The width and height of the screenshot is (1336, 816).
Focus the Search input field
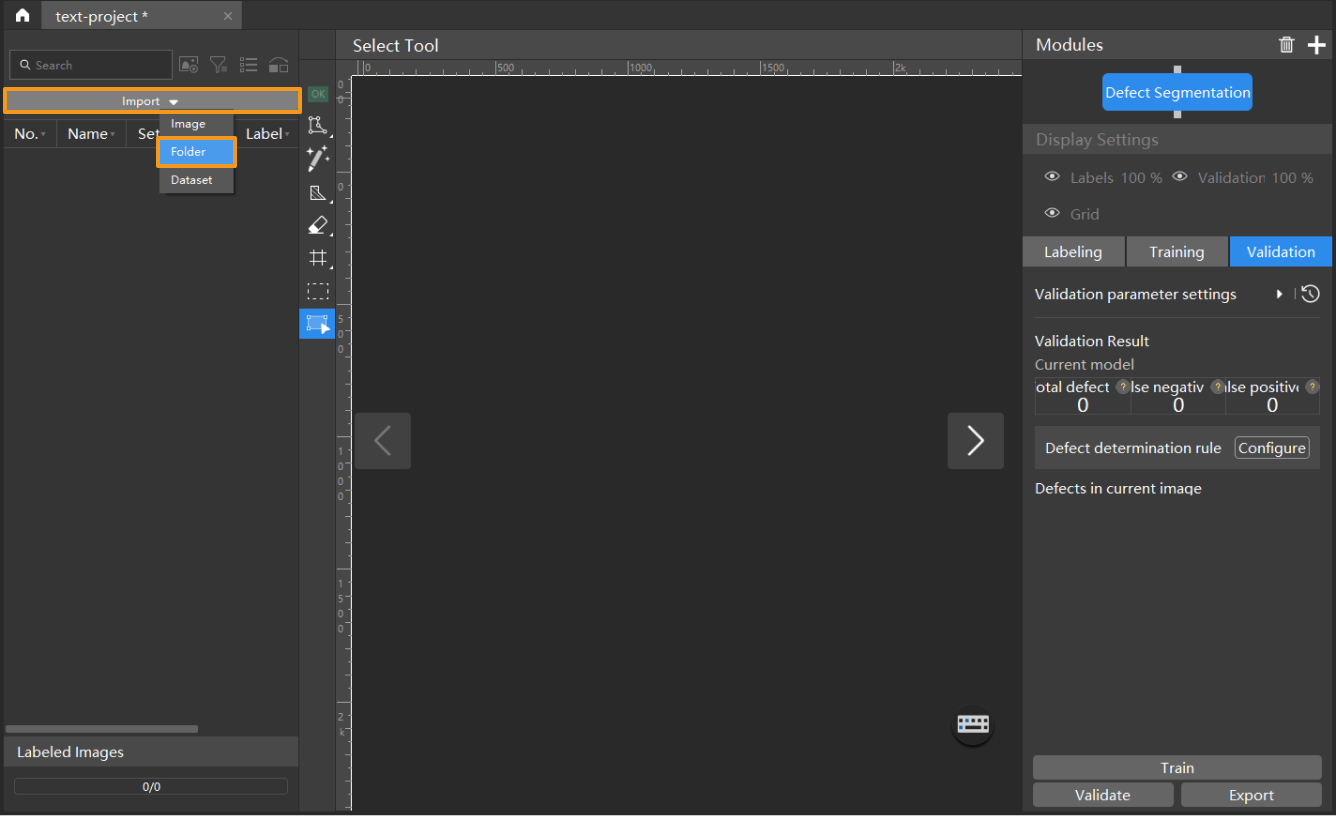(x=91, y=65)
